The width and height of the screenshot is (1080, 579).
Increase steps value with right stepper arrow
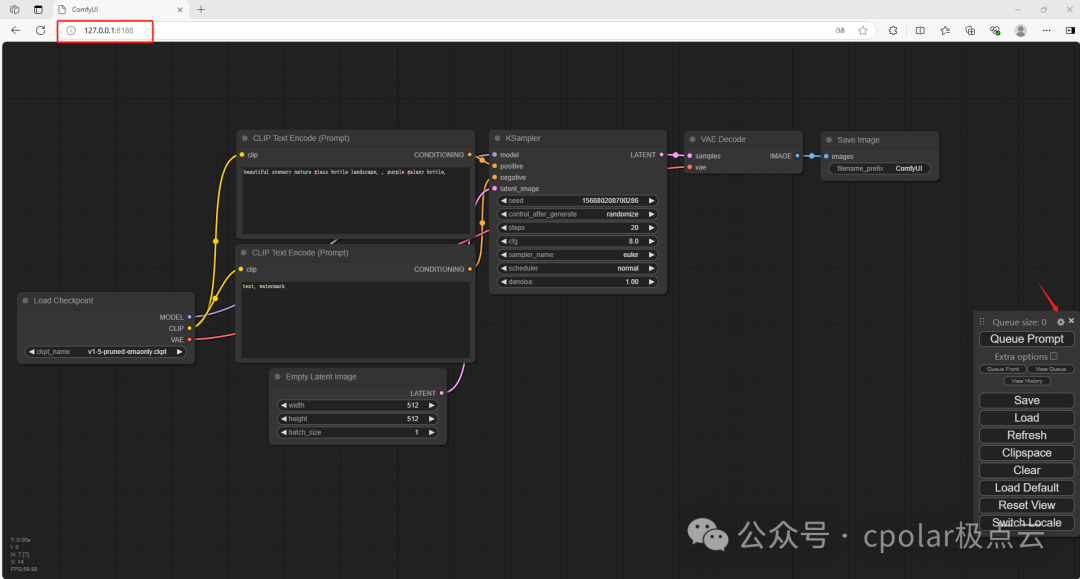coord(651,227)
